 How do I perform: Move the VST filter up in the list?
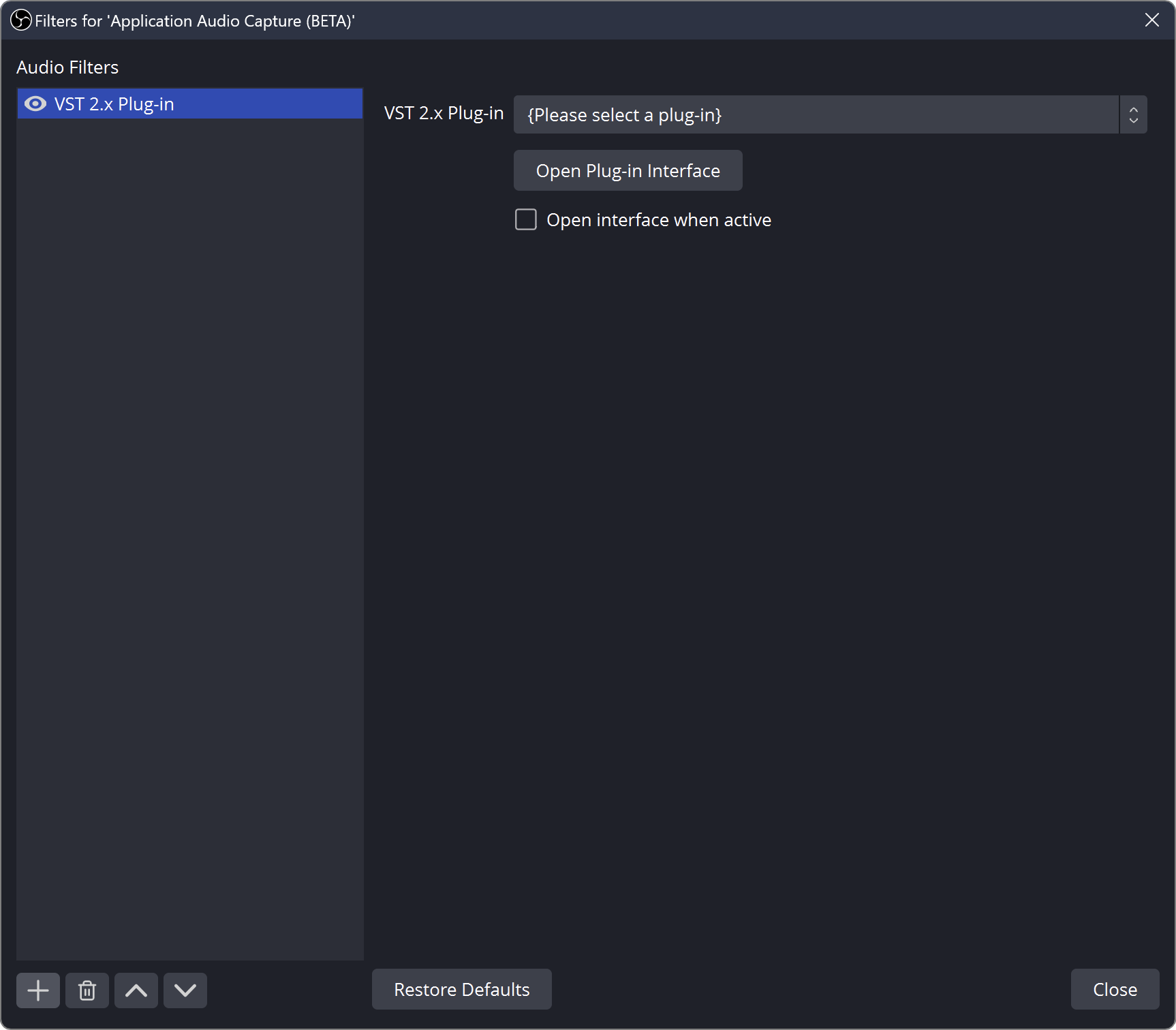136,990
